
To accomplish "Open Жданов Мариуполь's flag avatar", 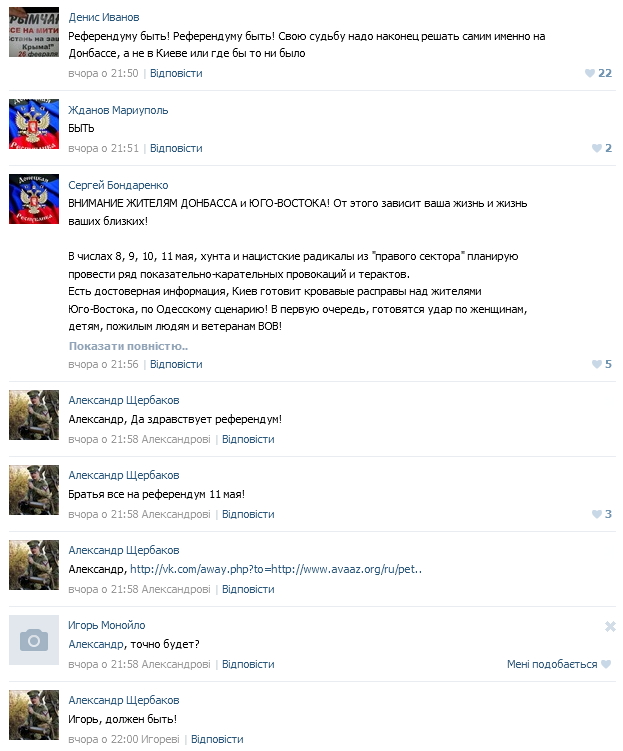I will coord(34,124).
